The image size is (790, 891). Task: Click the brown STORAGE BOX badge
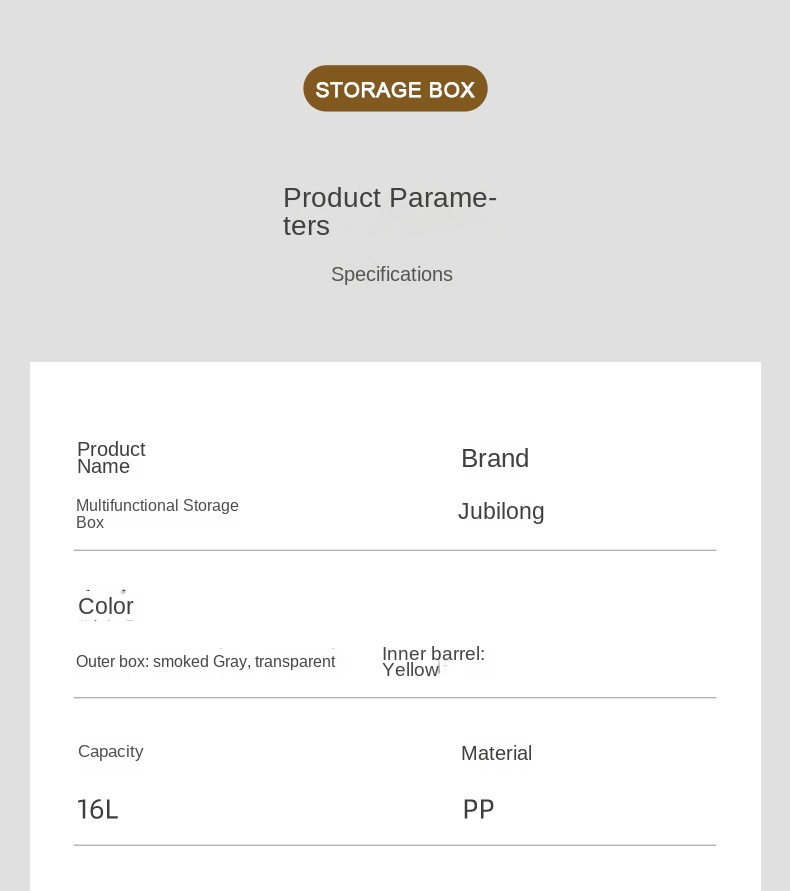pyautogui.click(x=395, y=89)
